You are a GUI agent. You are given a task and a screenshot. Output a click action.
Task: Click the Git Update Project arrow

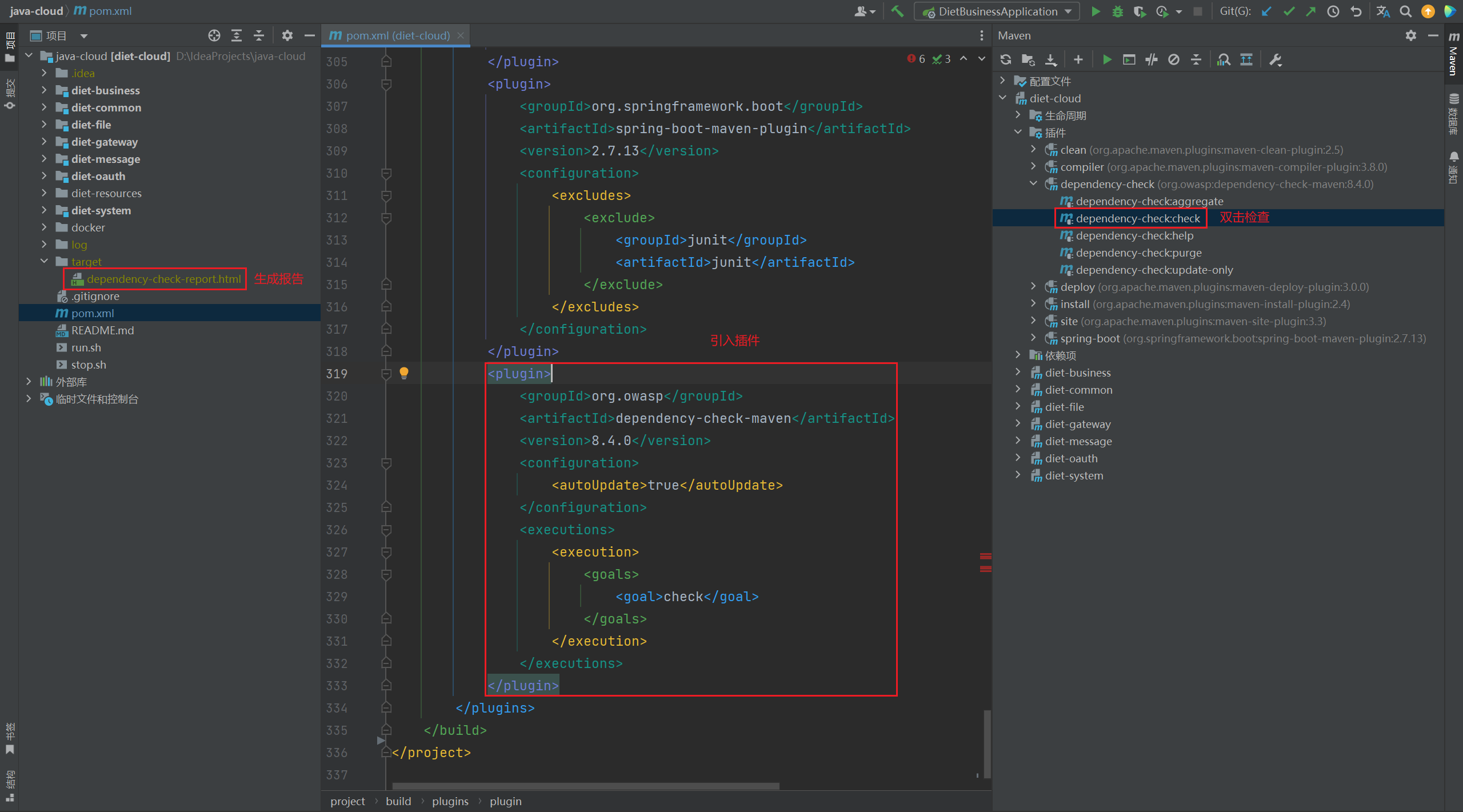1266,11
